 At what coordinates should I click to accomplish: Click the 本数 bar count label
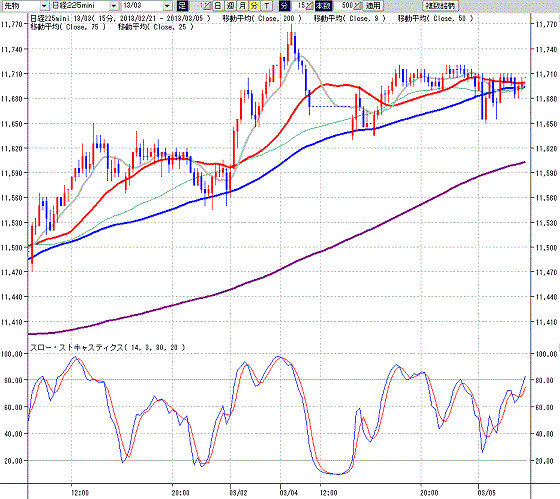323,6
